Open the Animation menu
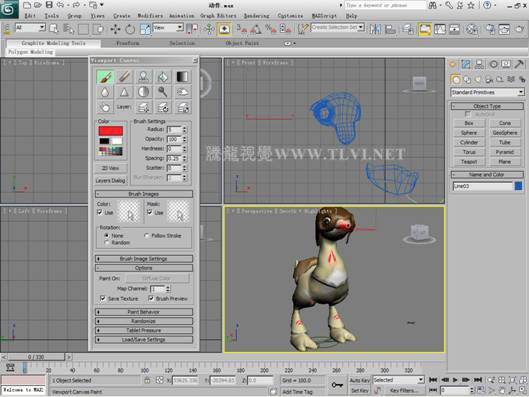Image resolution: width=529 pixels, height=397 pixels. tap(182, 16)
